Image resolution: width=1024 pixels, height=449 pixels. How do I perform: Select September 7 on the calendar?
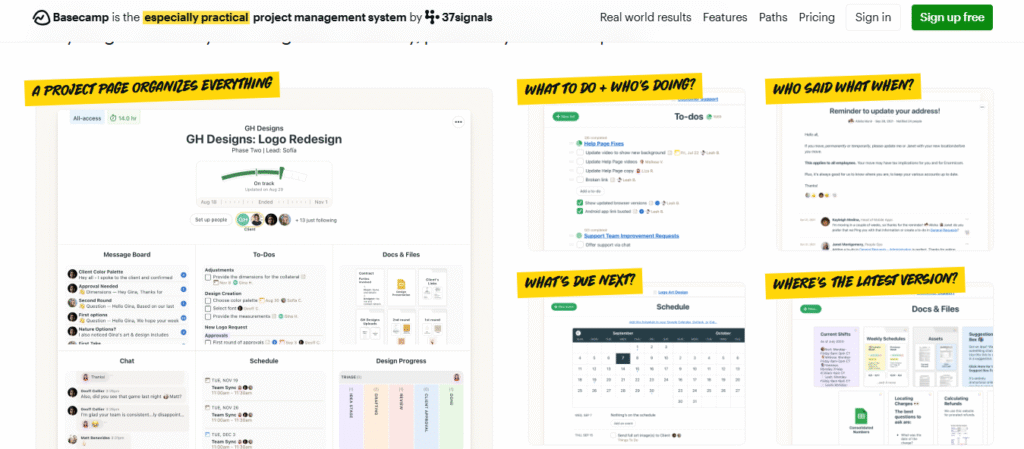click(623, 358)
